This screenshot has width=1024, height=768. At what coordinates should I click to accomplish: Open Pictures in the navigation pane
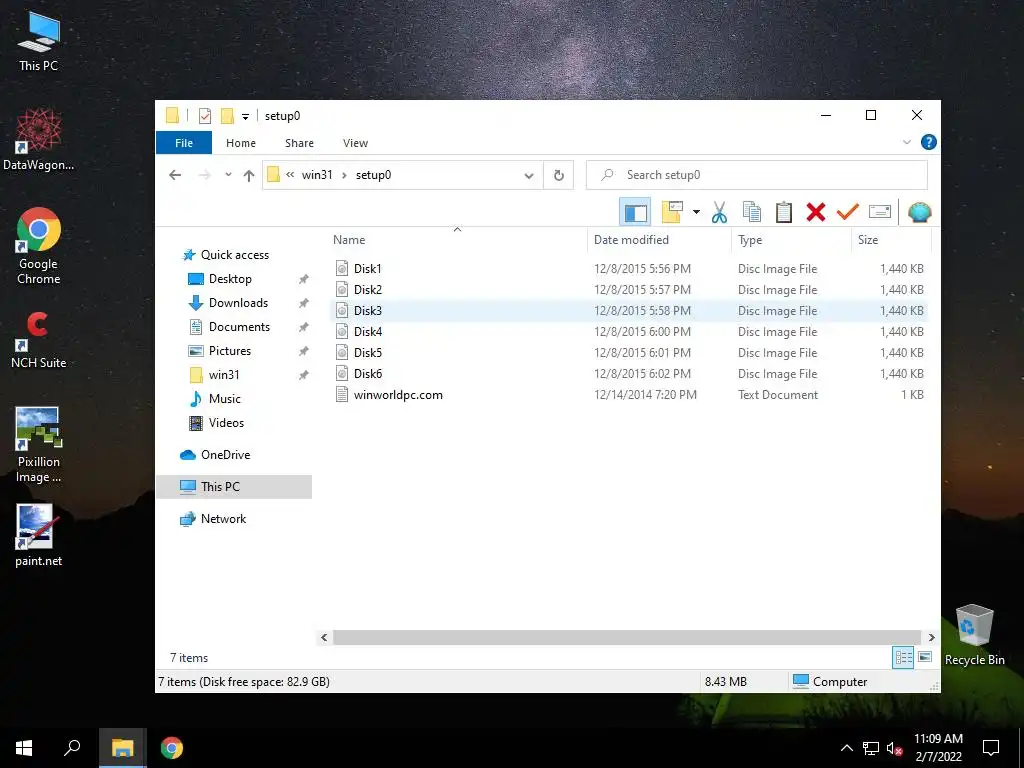[229, 351]
